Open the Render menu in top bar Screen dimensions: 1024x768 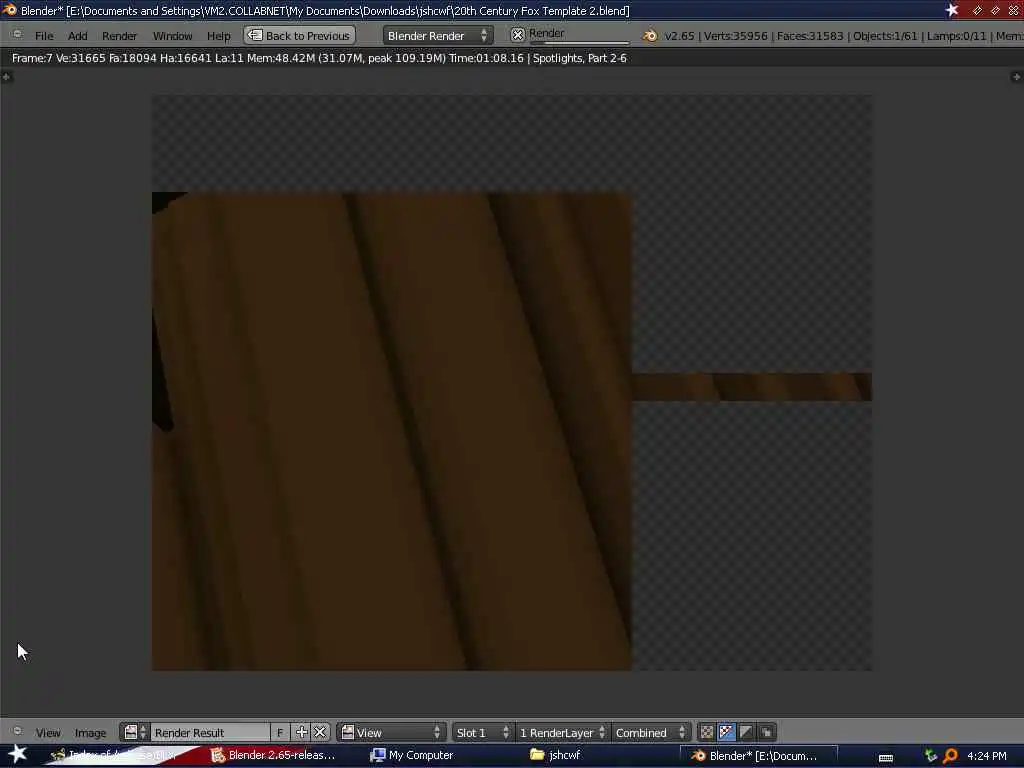[119, 36]
